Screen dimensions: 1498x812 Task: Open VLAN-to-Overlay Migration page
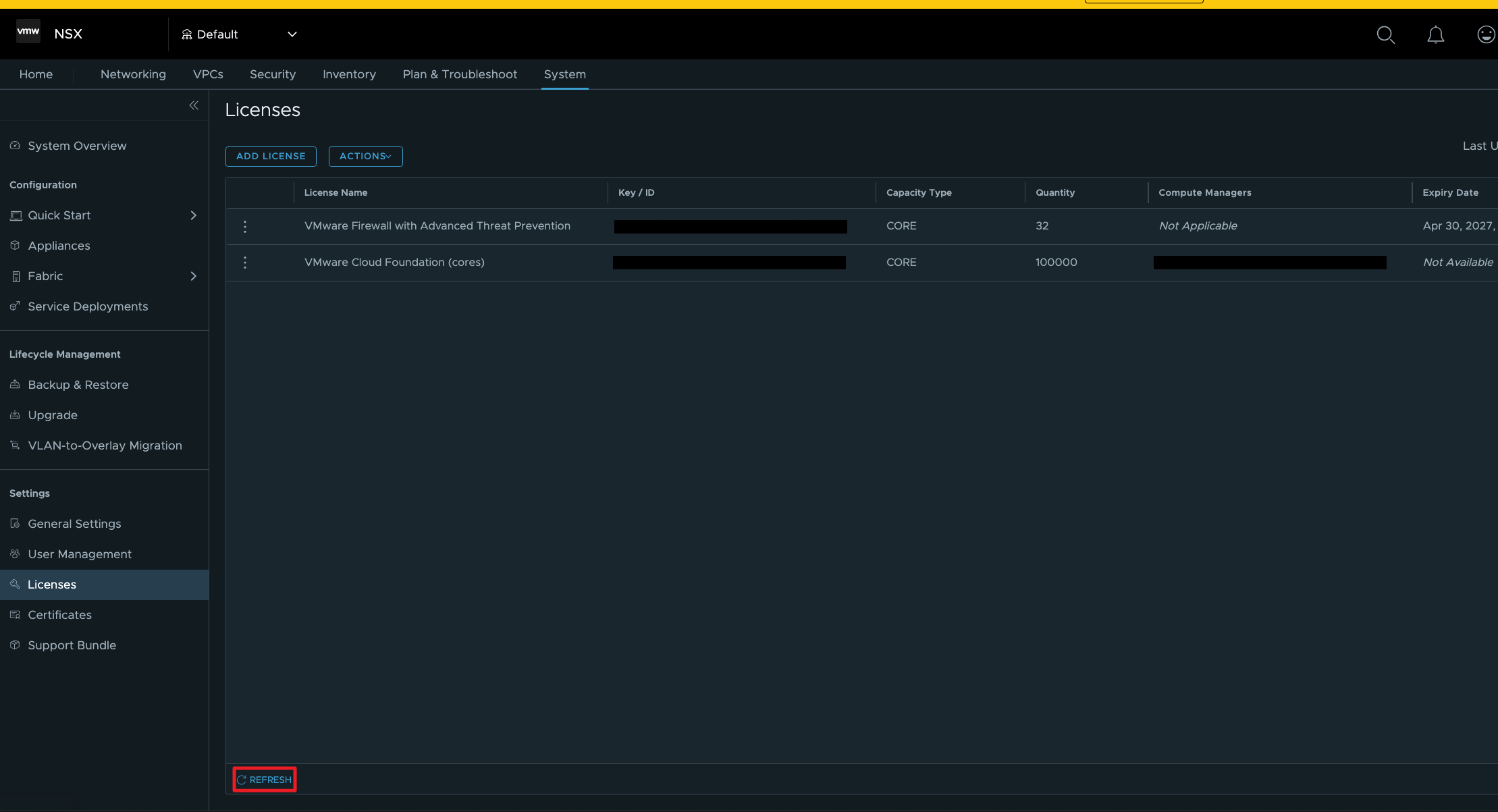pyautogui.click(x=105, y=445)
